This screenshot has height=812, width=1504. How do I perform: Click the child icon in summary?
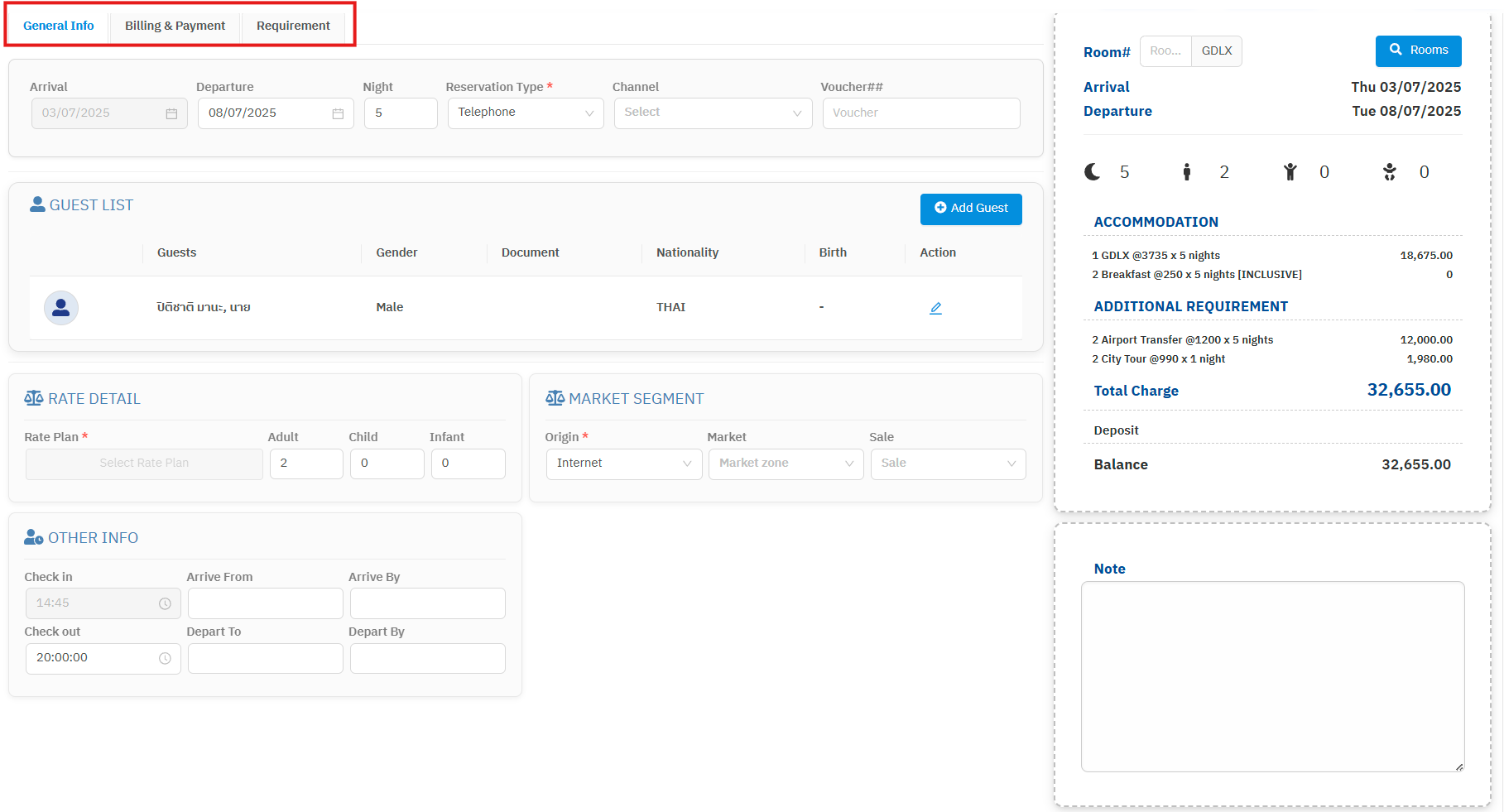pos(1290,171)
